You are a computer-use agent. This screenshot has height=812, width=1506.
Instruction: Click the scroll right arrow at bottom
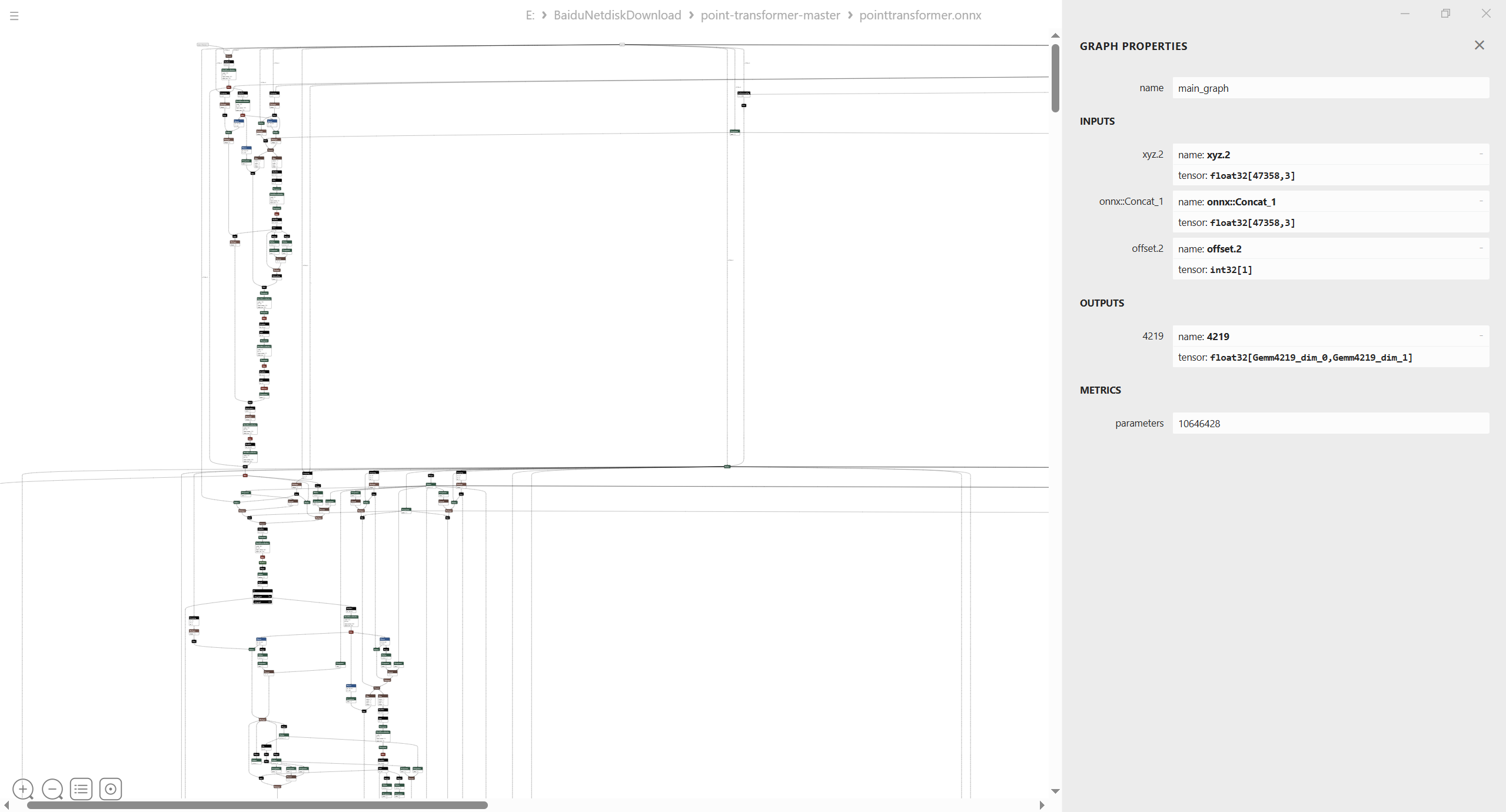pyautogui.click(x=1042, y=805)
